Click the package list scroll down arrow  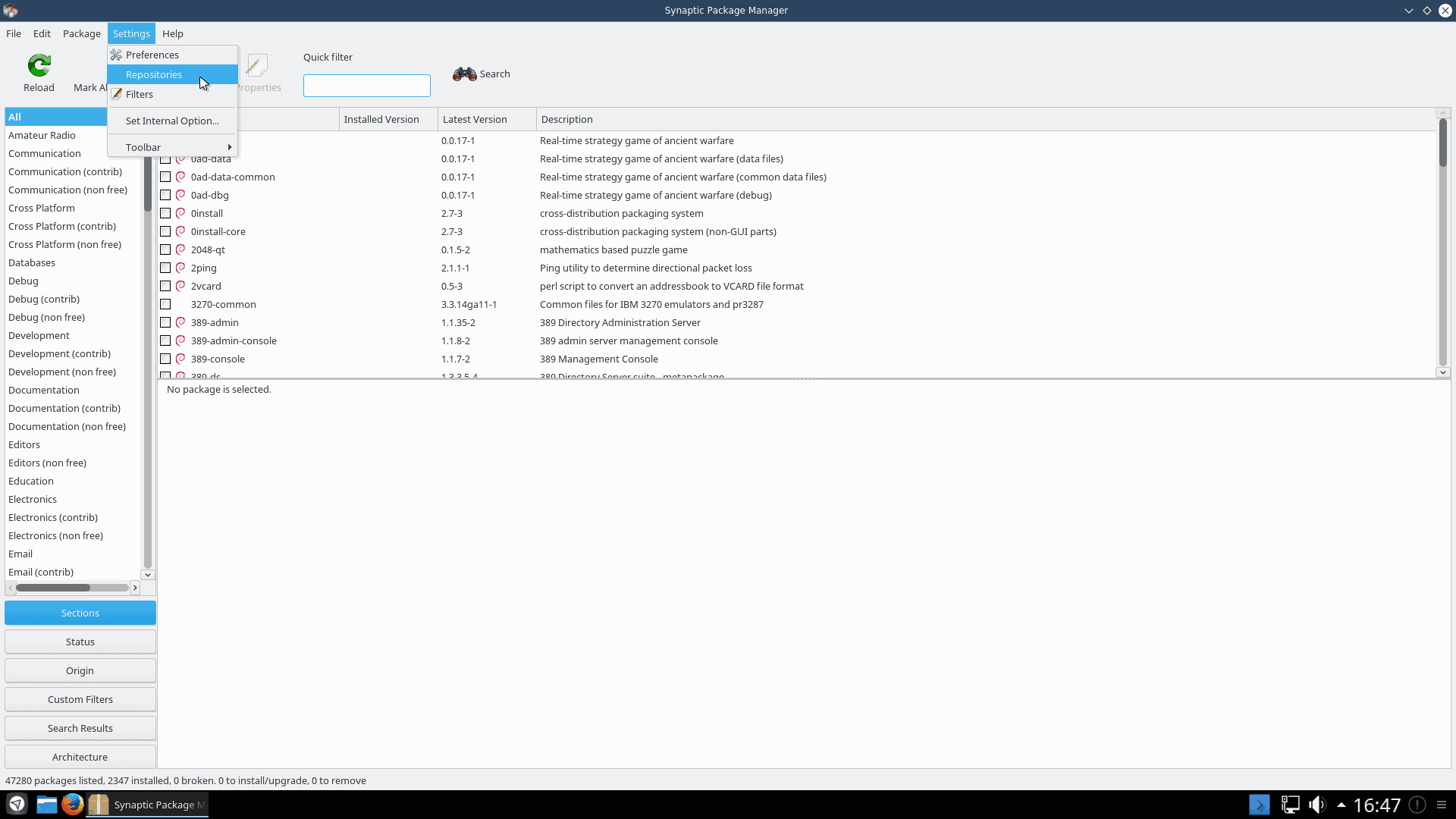point(1442,372)
